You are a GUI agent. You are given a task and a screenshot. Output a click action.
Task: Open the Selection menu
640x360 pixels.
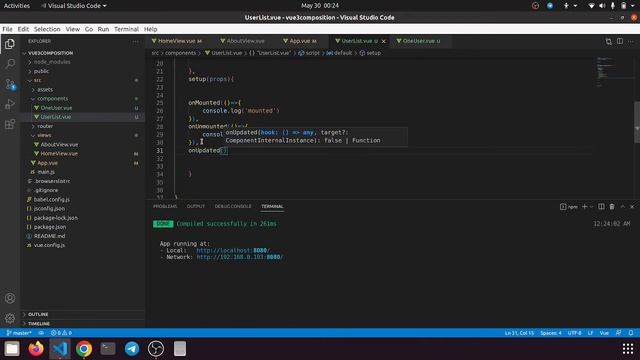pyautogui.click(x=47, y=29)
